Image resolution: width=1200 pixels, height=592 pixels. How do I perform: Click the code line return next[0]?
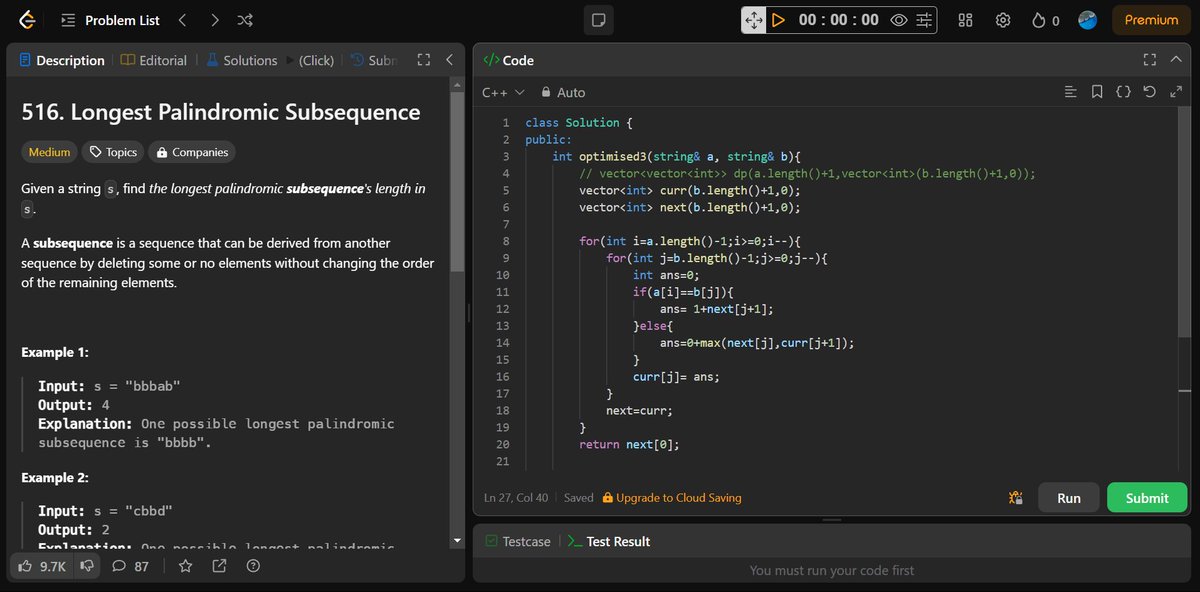point(629,444)
